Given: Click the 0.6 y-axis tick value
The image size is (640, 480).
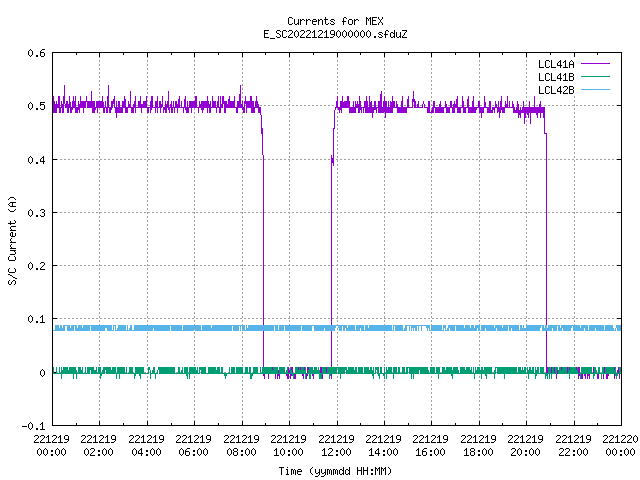Looking at the screenshot, I should [36, 53].
